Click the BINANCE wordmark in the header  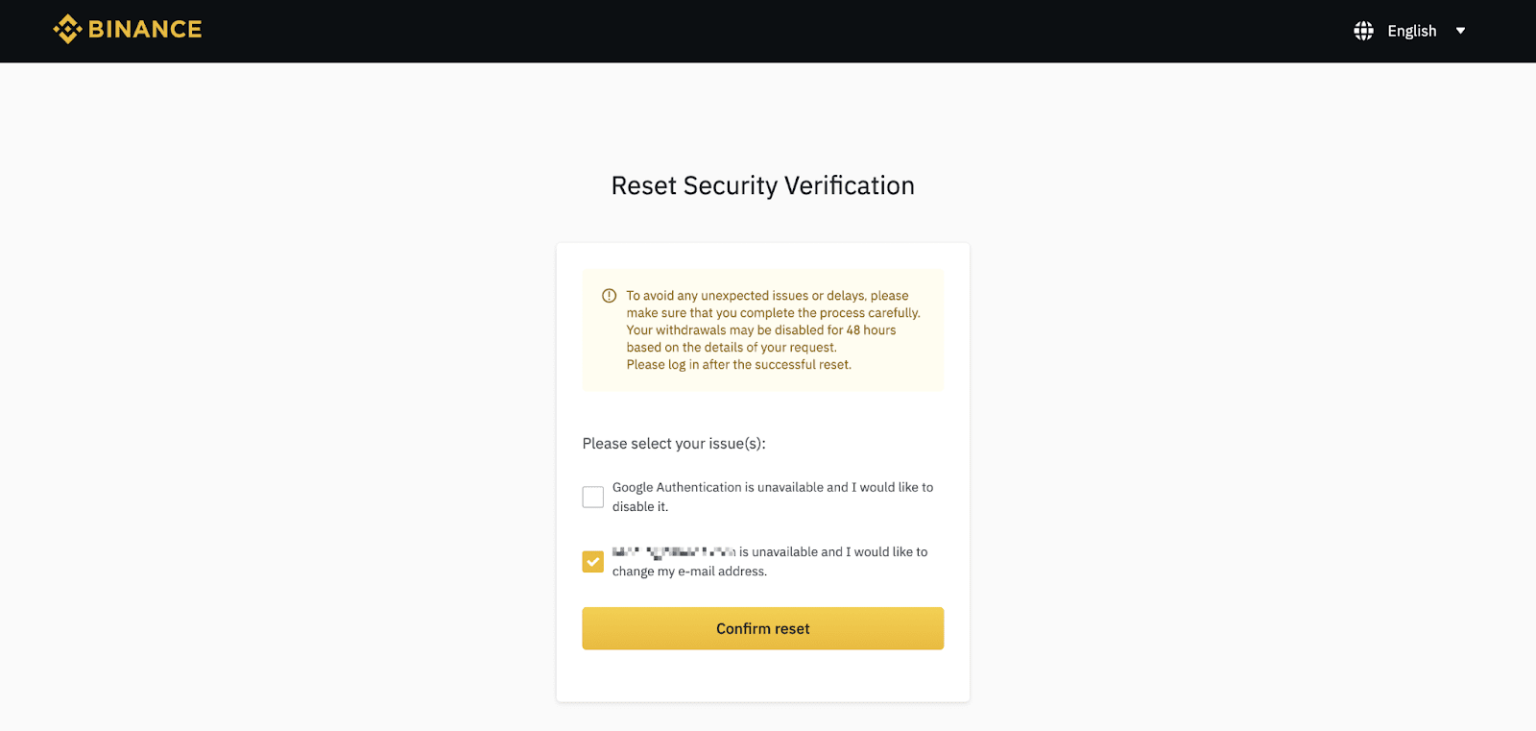[x=144, y=29]
